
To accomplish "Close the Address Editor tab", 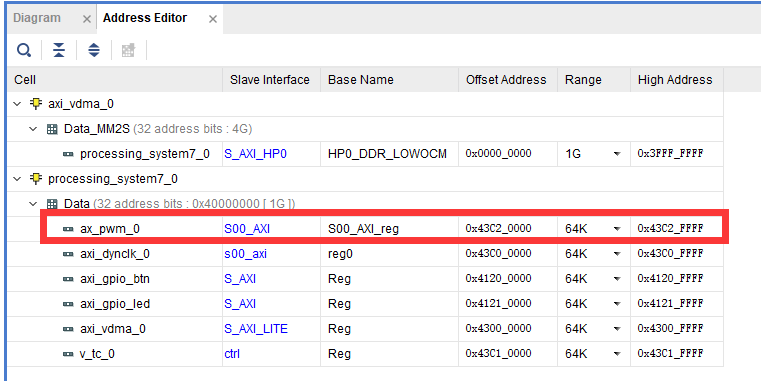I will [x=213, y=19].
